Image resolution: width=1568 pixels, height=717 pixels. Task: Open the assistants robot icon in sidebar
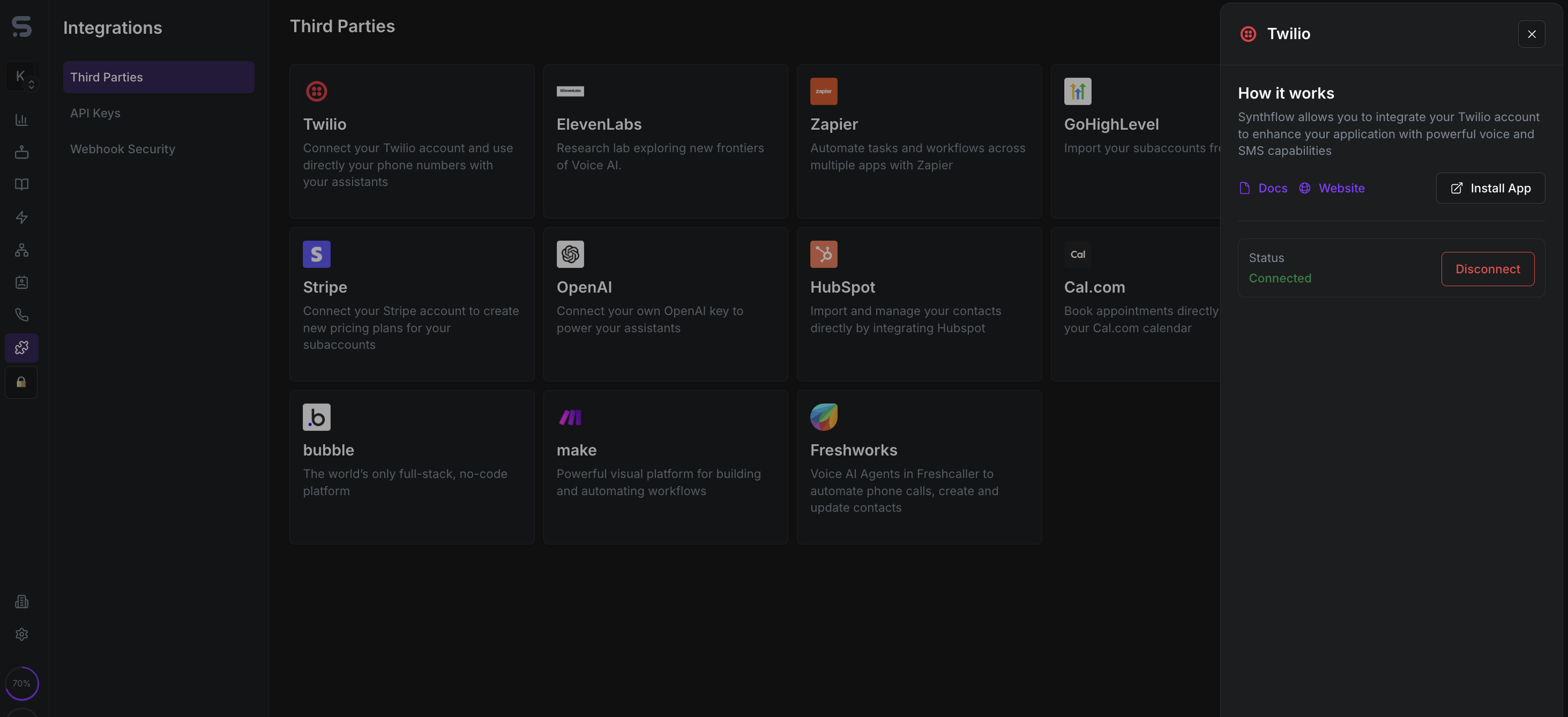(21, 152)
